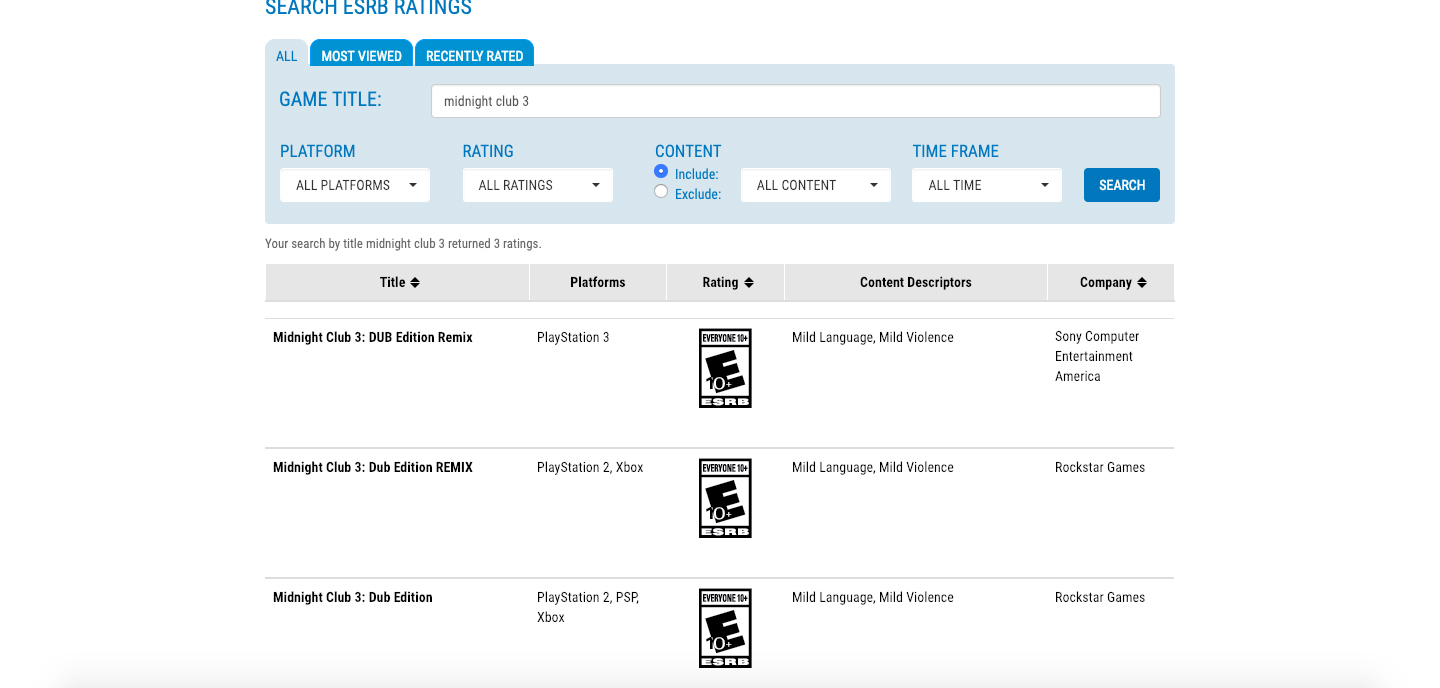
Task: Click the E10+ rating icon for Dub Edition REMIX
Action: click(x=725, y=498)
